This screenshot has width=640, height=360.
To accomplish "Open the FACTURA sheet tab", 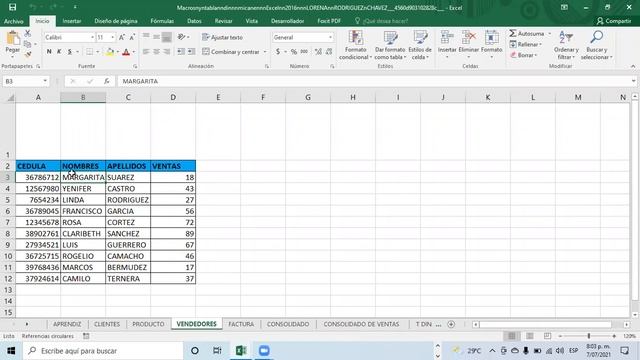I will (241, 324).
